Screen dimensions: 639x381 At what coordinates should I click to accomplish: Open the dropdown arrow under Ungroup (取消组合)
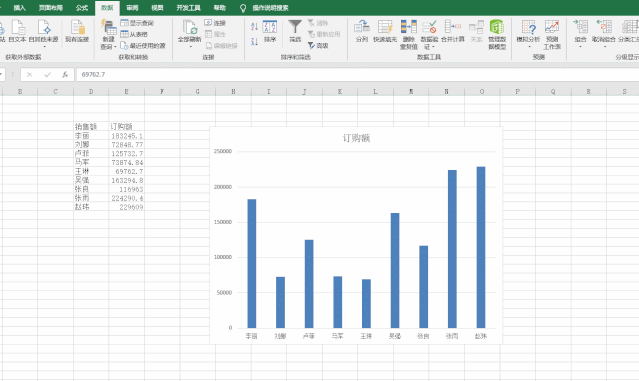[604, 47]
